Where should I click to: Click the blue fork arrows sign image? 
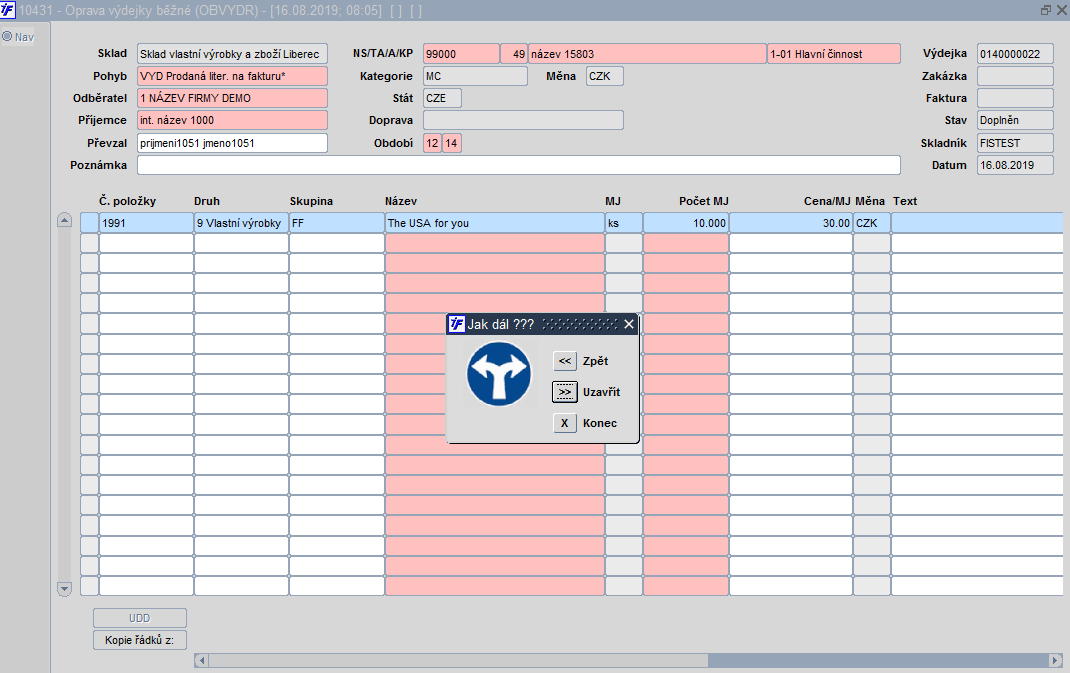[499, 375]
